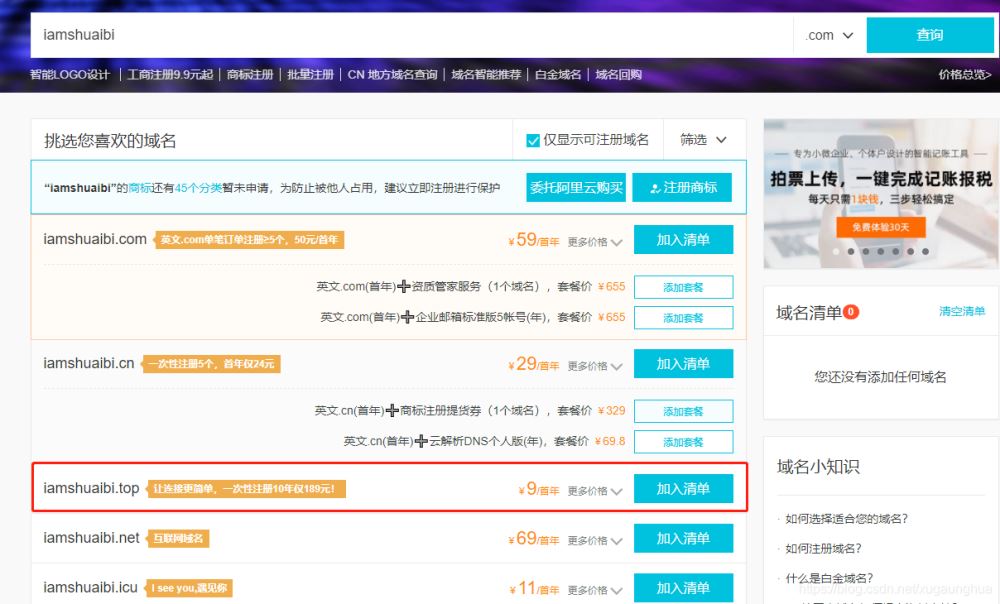Click 添加套餐 for 云解析DNS个人版 bundle

(x=683, y=442)
